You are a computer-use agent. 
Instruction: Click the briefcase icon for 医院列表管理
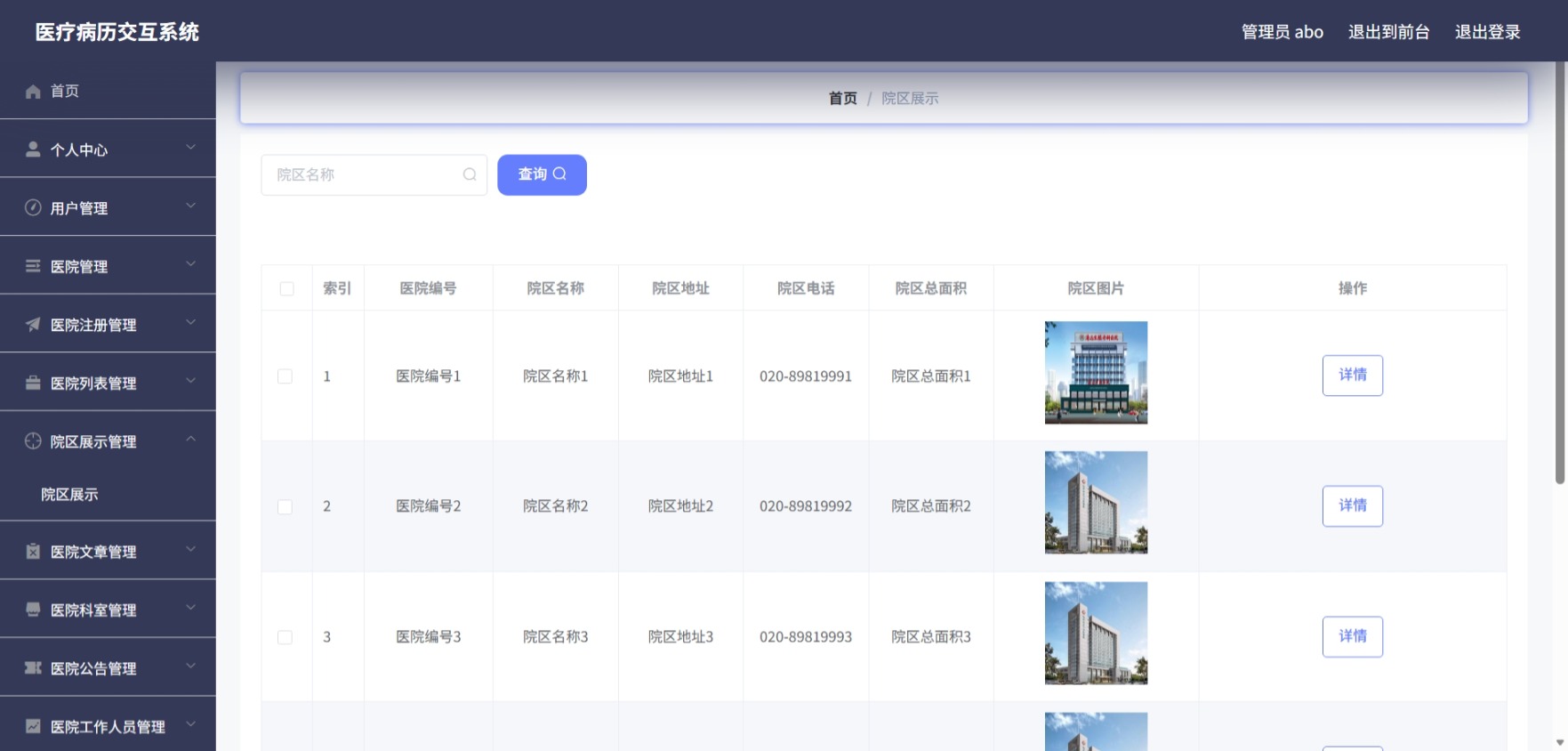tap(33, 383)
